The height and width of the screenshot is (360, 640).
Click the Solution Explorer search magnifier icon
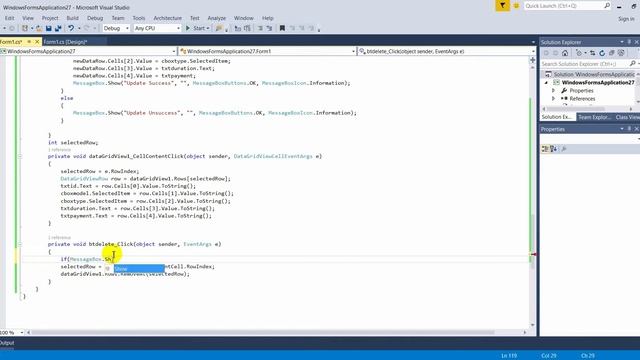[632, 64]
